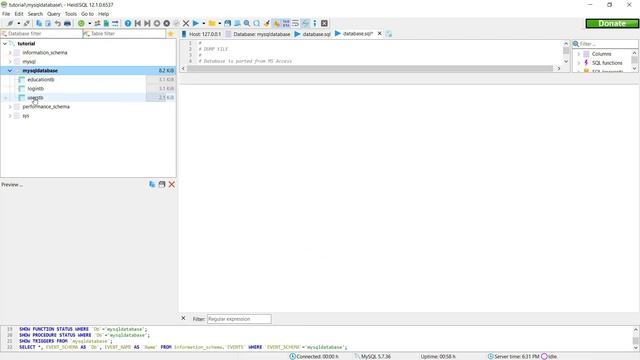This screenshot has width=640, height=360.
Task: Close the filter bar with X icon
Action: click(183, 318)
